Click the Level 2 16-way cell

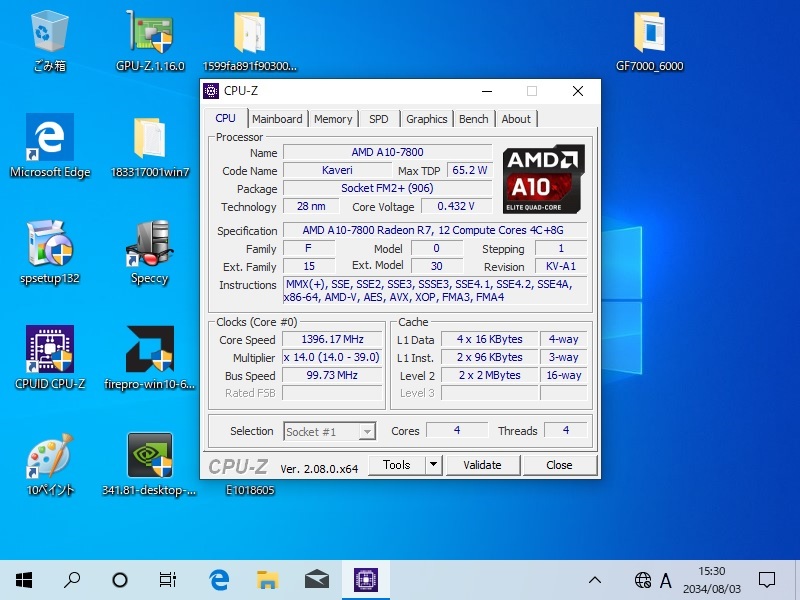564,375
